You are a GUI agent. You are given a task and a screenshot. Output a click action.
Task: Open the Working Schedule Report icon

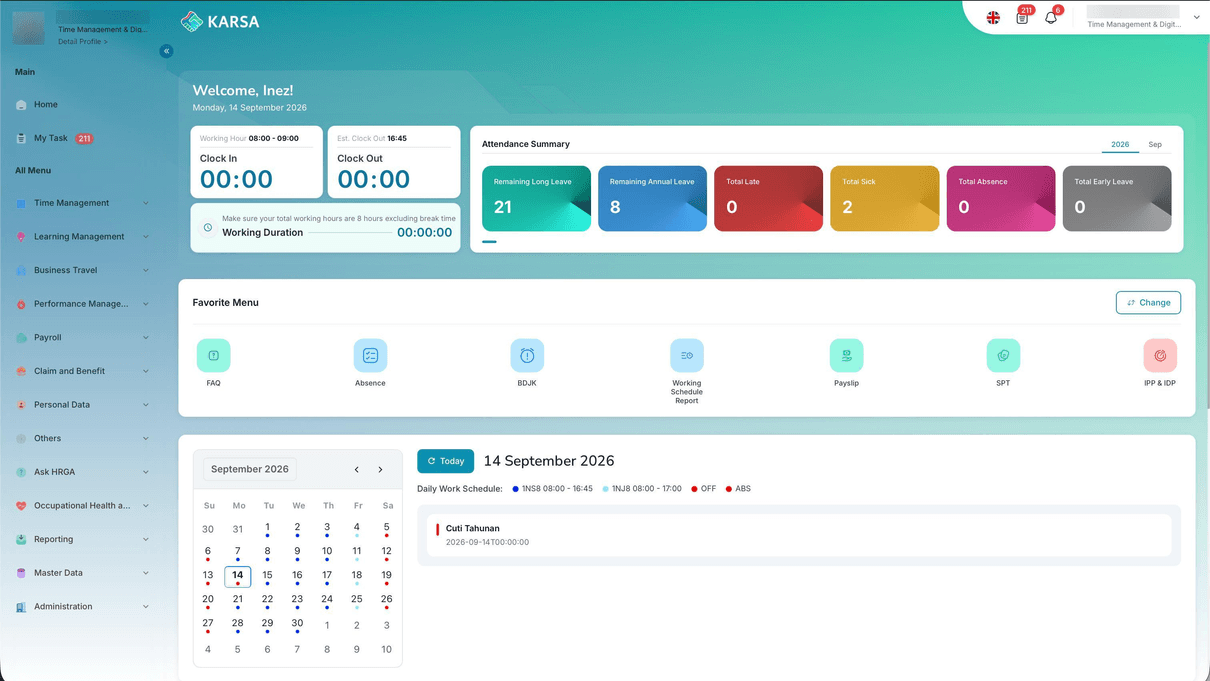pyautogui.click(x=687, y=355)
